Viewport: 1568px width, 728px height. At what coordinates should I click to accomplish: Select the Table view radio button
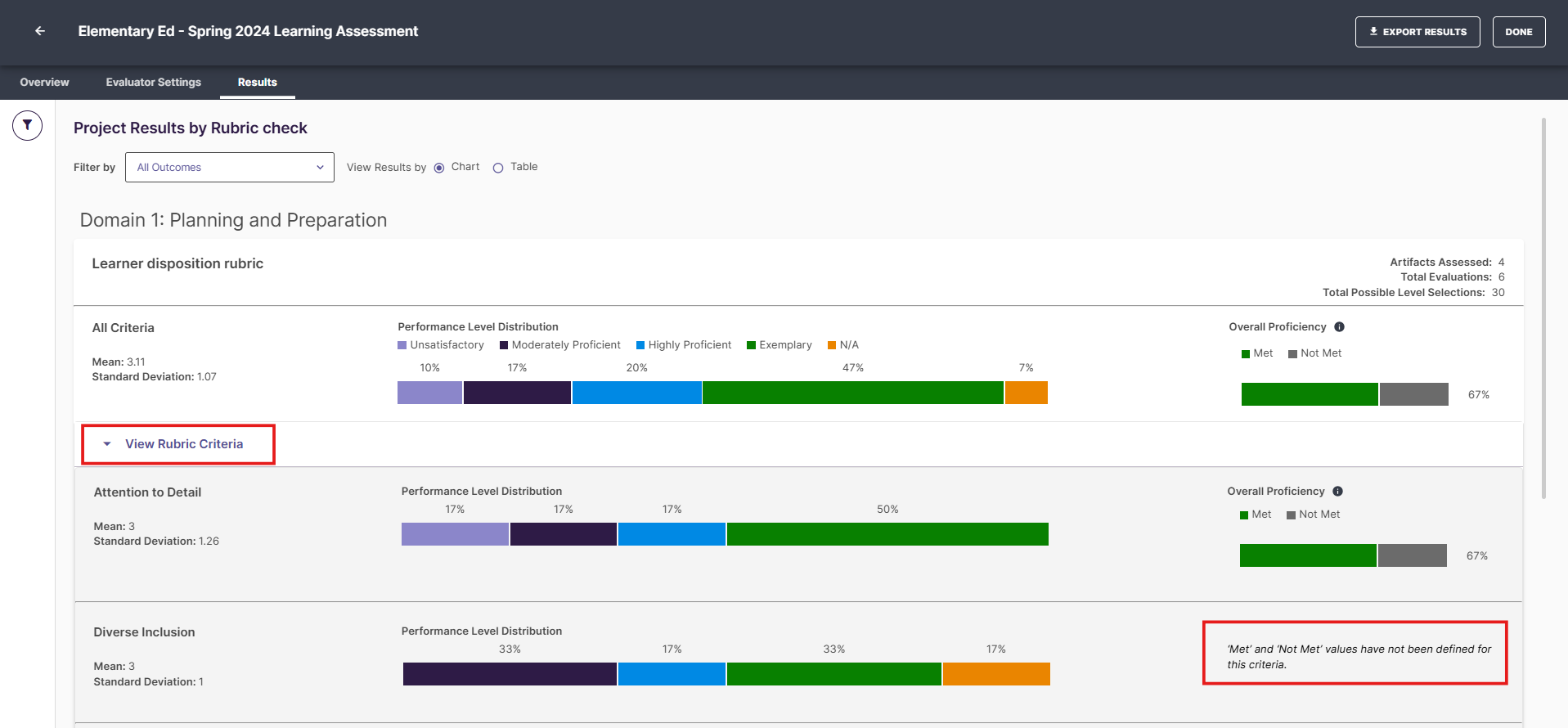coord(498,168)
